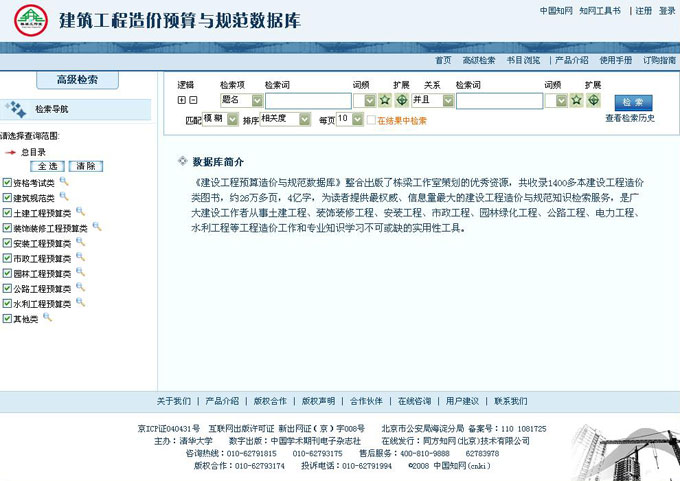
Task: Open the 查看检索历史 link
Action: coord(631,118)
